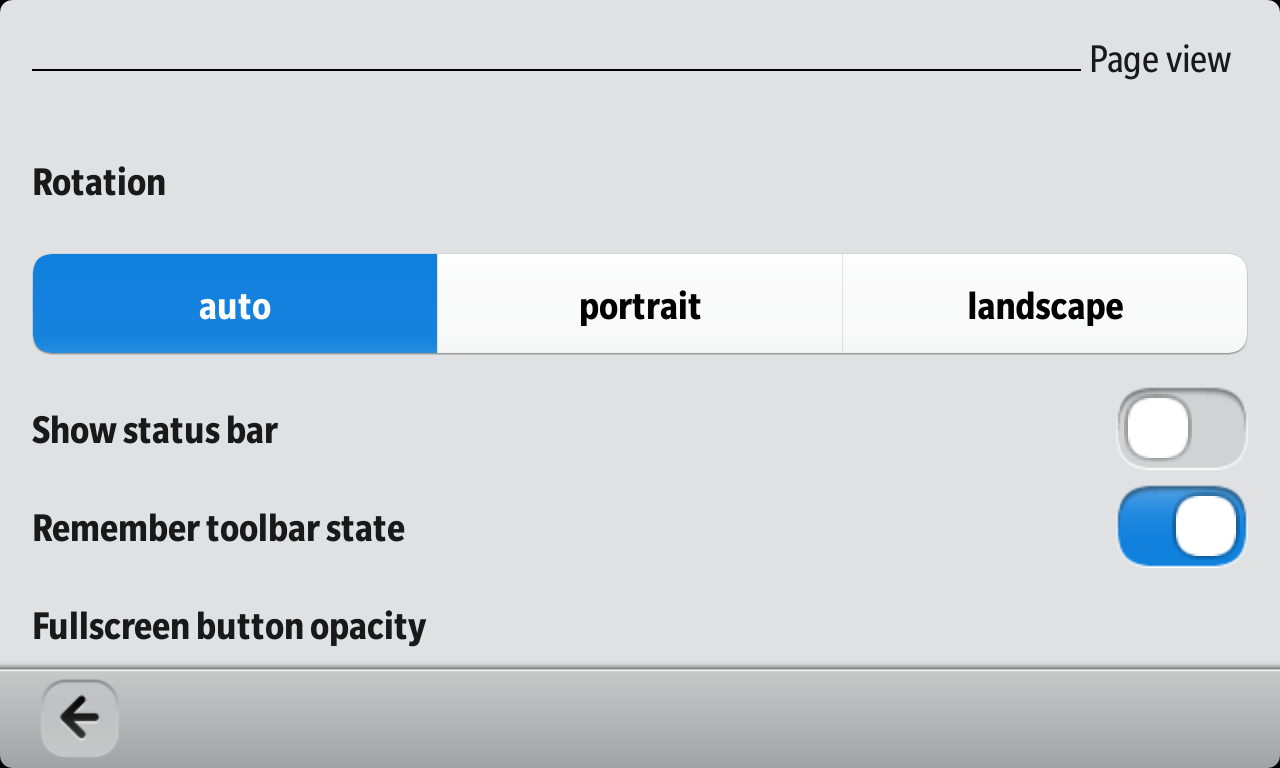Disable the Remember toolbar state switch
Image resolution: width=1280 pixels, height=768 pixels.
click(1181, 526)
